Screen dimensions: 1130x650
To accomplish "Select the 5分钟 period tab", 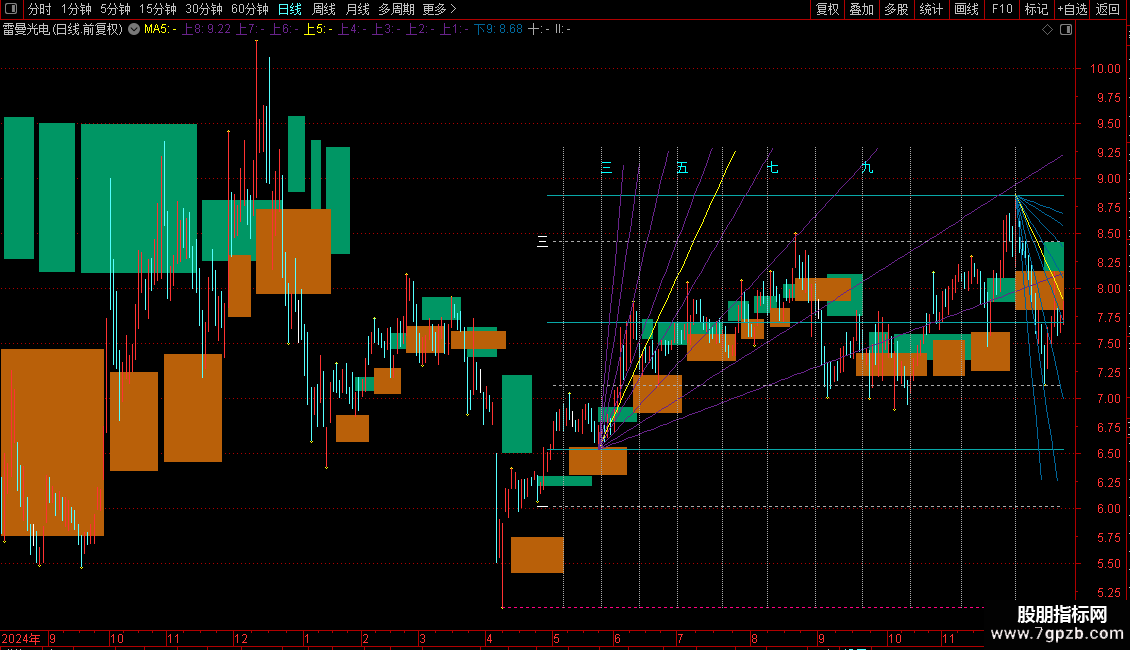I will (115, 9).
